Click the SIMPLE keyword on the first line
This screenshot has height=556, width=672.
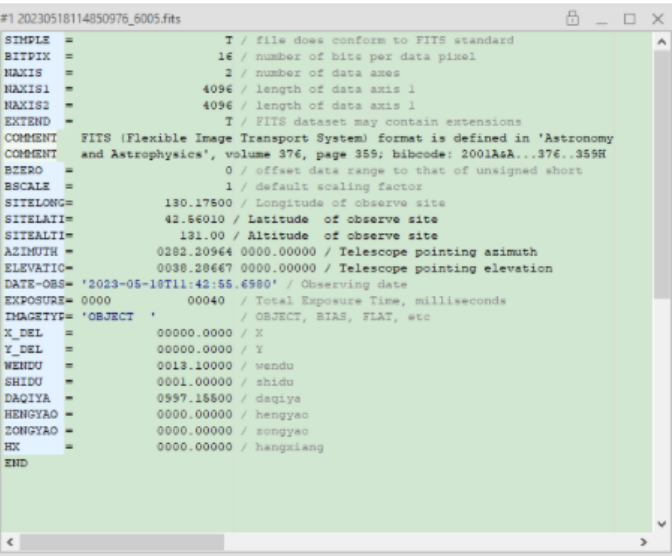tap(26, 41)
